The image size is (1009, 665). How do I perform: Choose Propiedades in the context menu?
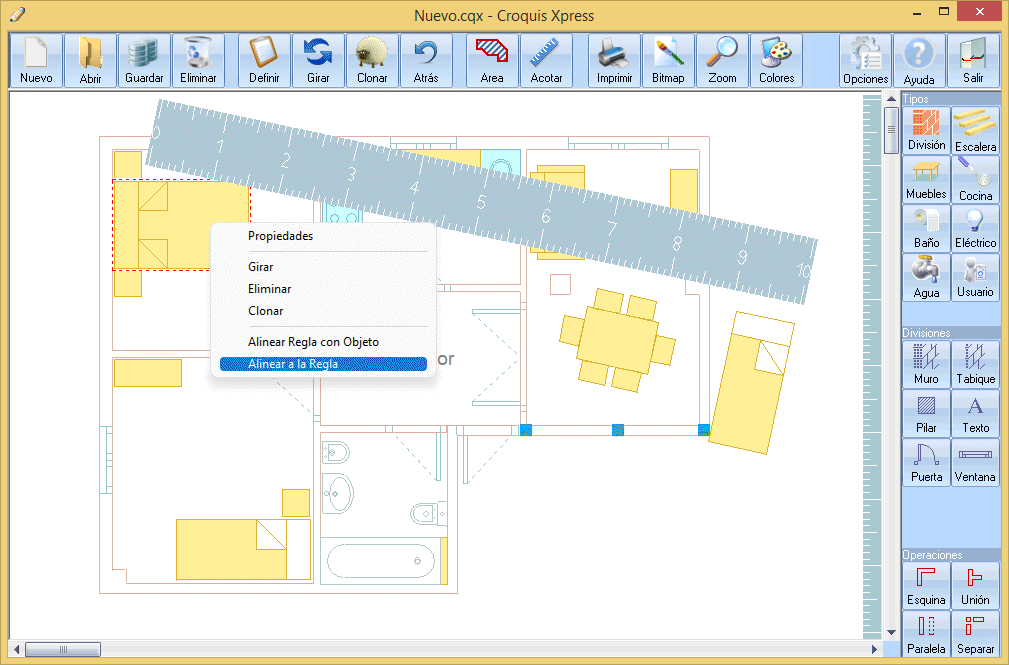pyautogui.click(x=280, y=236)
